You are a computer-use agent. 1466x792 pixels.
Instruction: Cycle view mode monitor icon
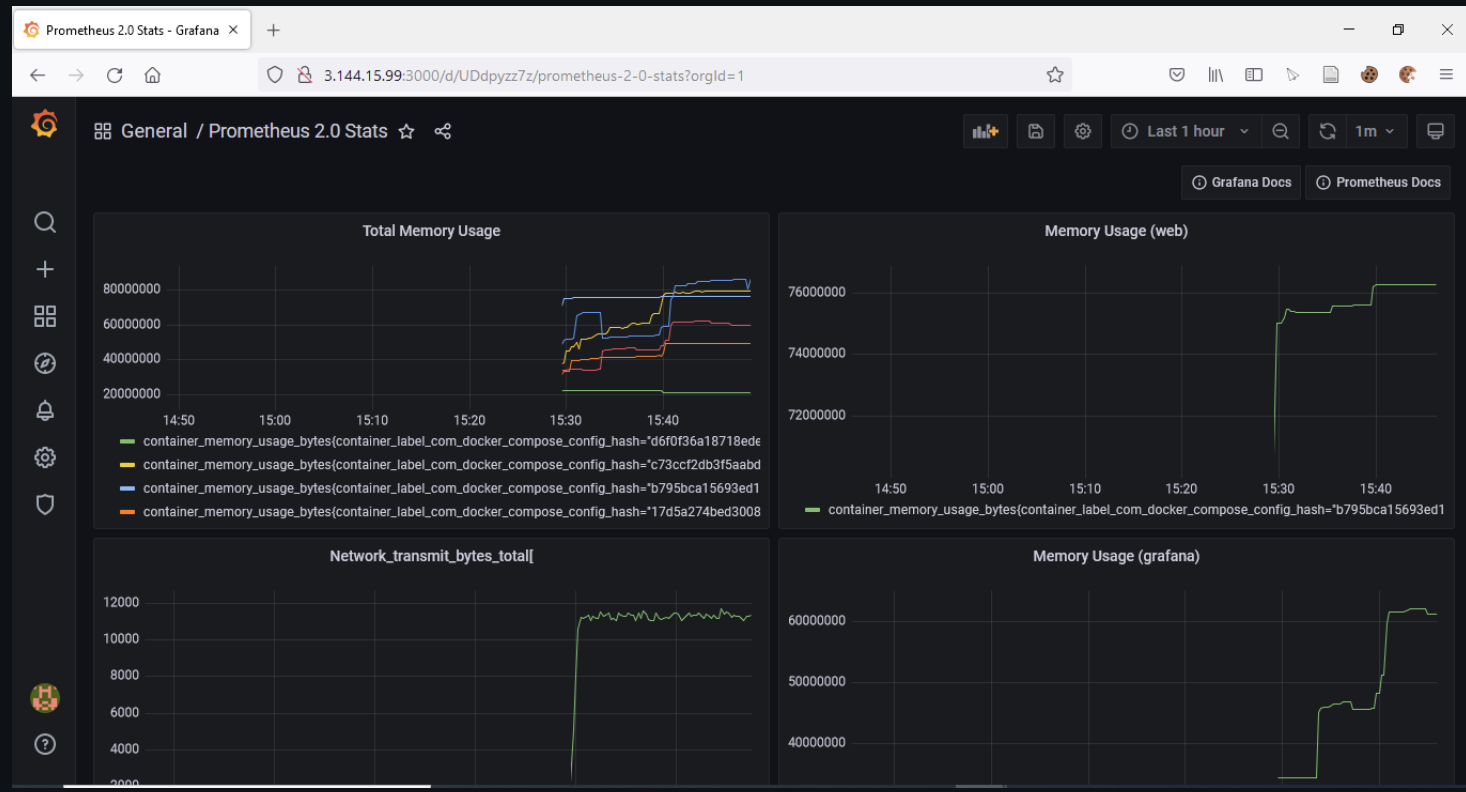coord(1435,131)
